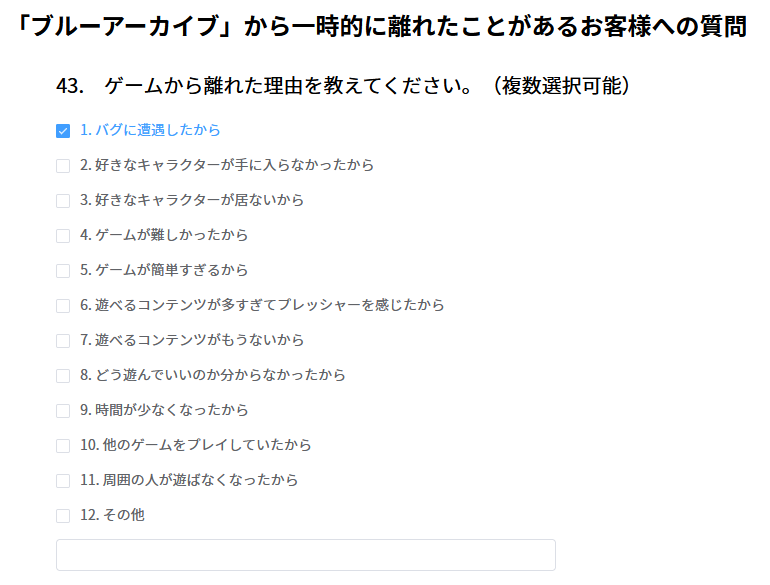Check option 11 周囲の人が遊ばなくなったから
This screenshot has height=585, width=770.
[63, 481]
